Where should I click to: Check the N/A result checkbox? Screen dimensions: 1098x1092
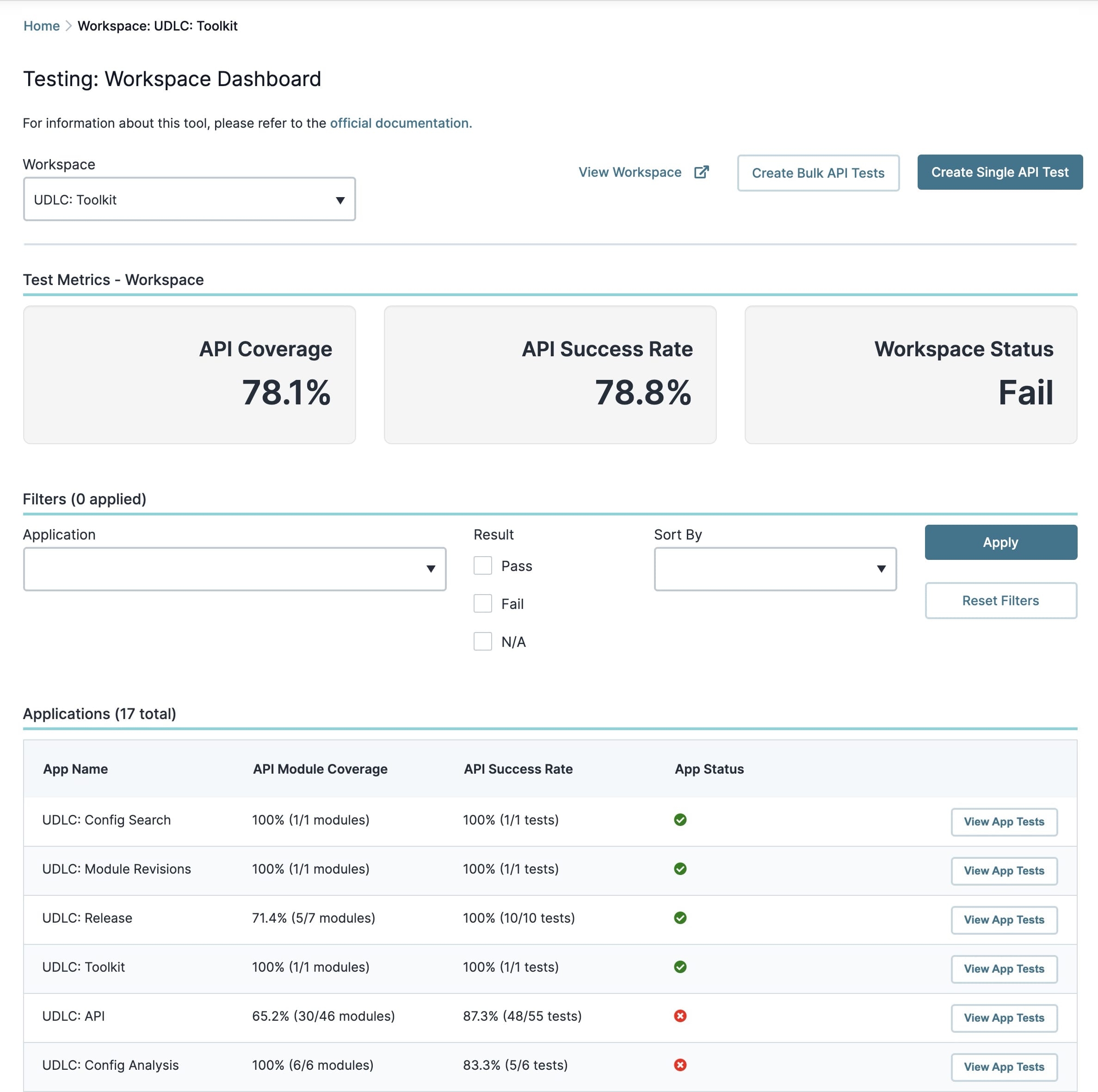pyautogui.click(x=482, y=641)
